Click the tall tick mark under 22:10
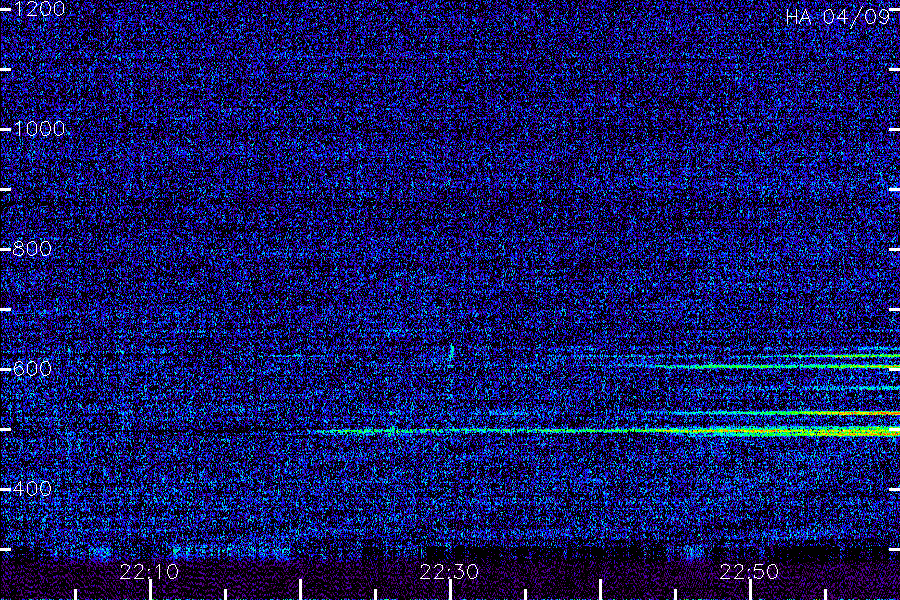Screen dimensions: 900x600 [x=150, y=590]
